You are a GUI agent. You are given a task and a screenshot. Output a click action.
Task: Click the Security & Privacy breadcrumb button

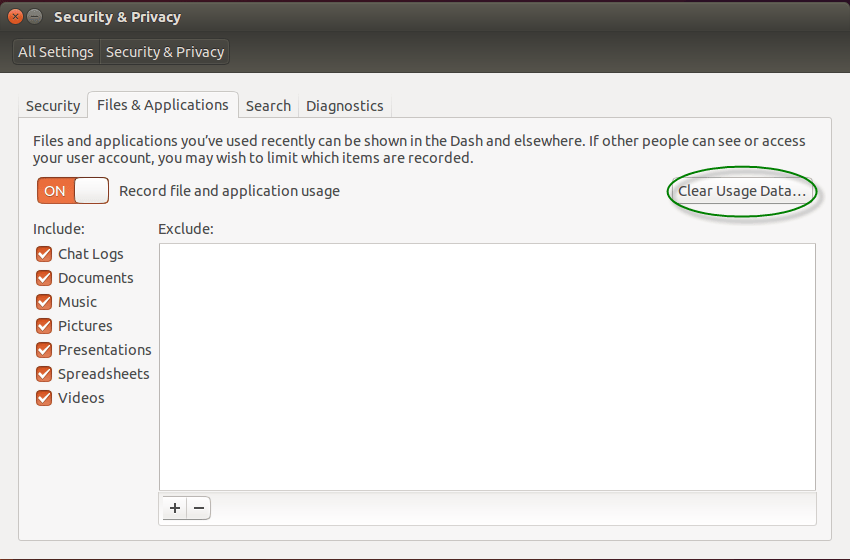[x=165, y=52]
